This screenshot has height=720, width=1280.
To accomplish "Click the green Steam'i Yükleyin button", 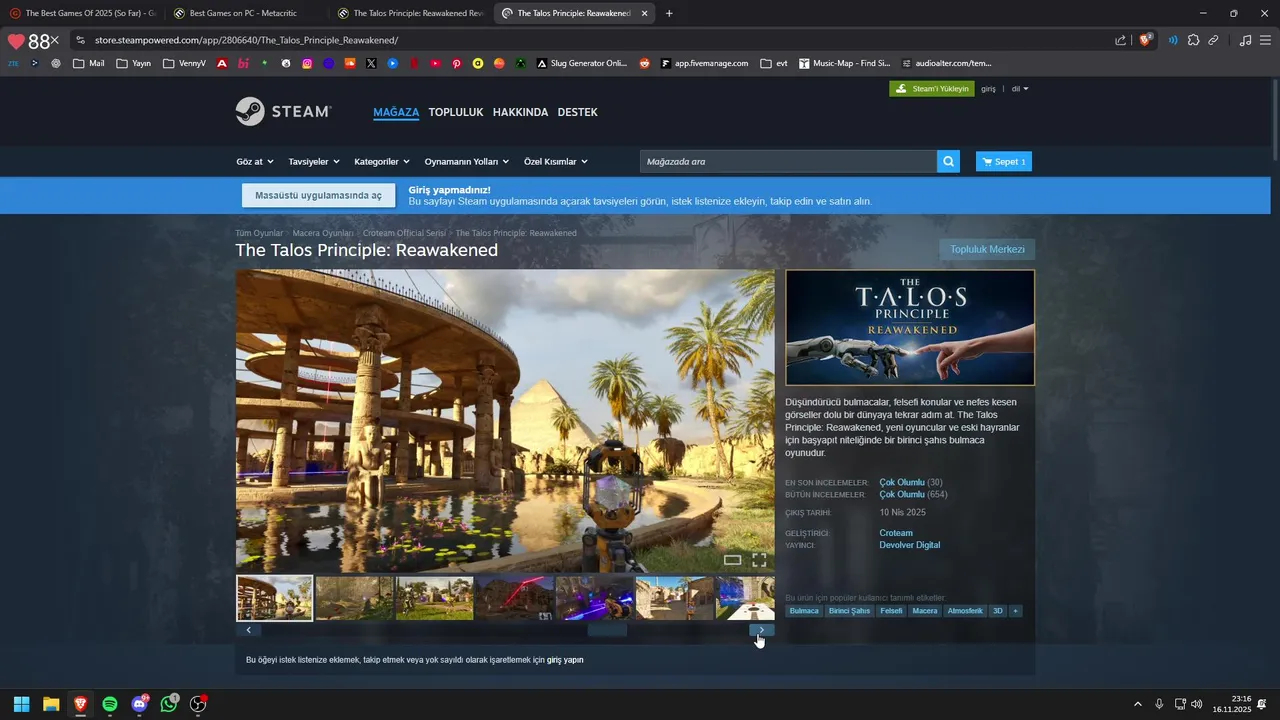I will pos(931,88).
